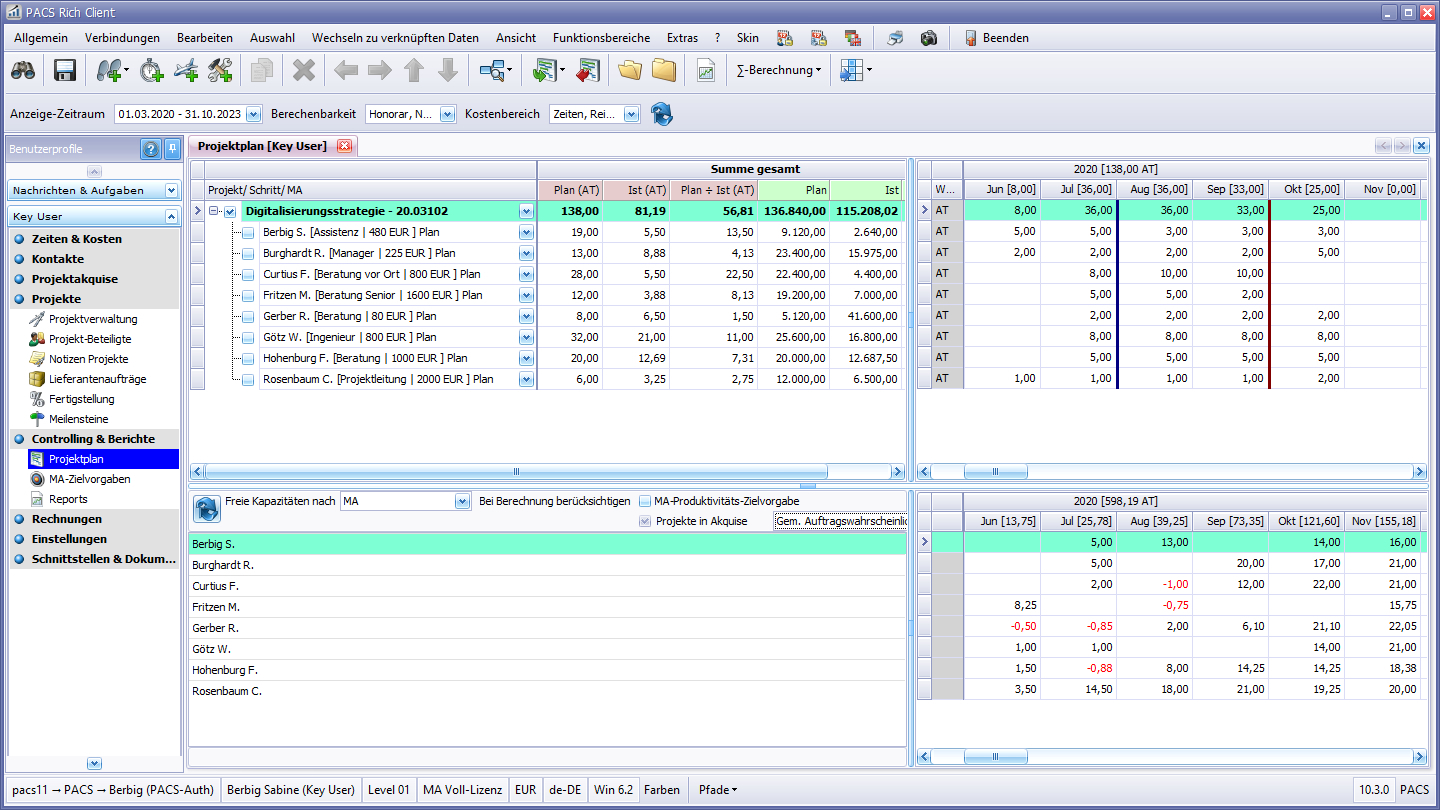
Task: Open the Extras menu
Action: 682,38
